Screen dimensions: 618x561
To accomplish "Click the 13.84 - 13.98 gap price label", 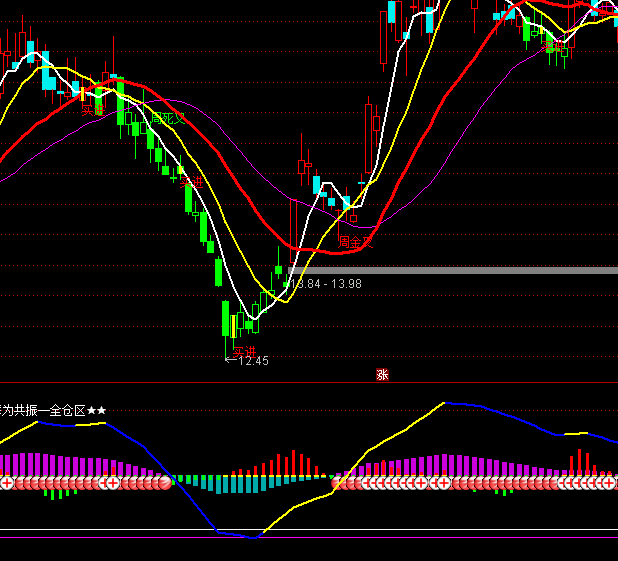I will [x=326, y=284].
